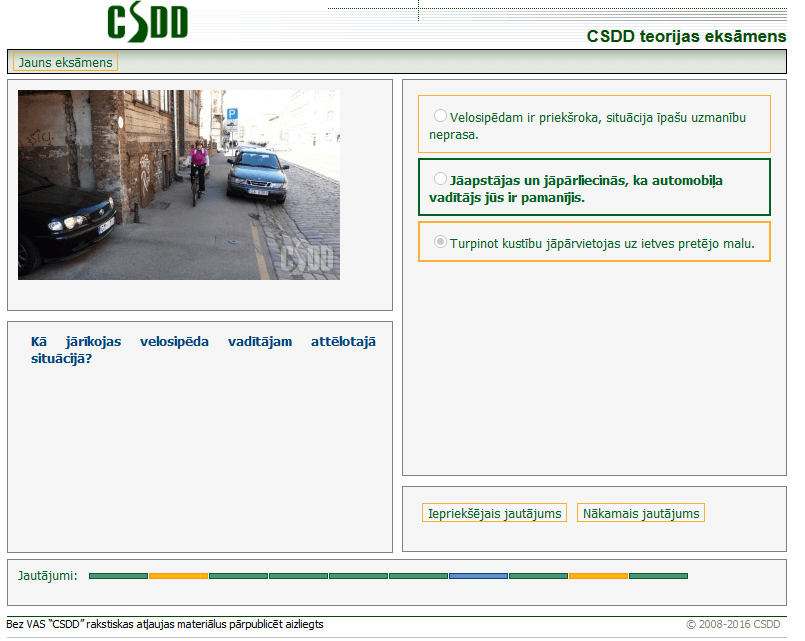805x641 pixels.
Task: Click answer text 'Jāapstājas un jāpārliecinās, ka automobiļa vadītājs'
Action: (576, 189)
